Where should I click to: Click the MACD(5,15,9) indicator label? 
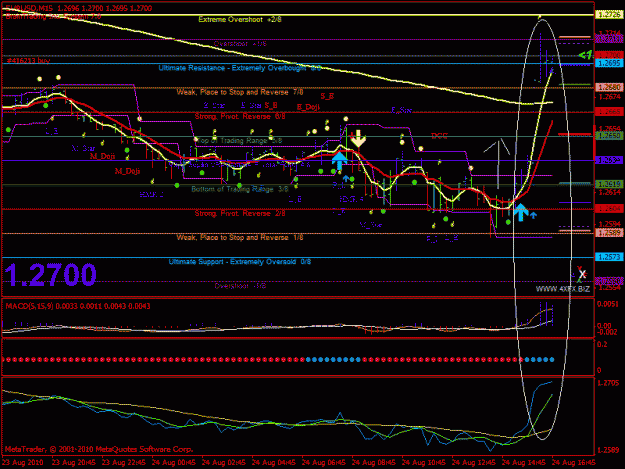coord(78,306)
